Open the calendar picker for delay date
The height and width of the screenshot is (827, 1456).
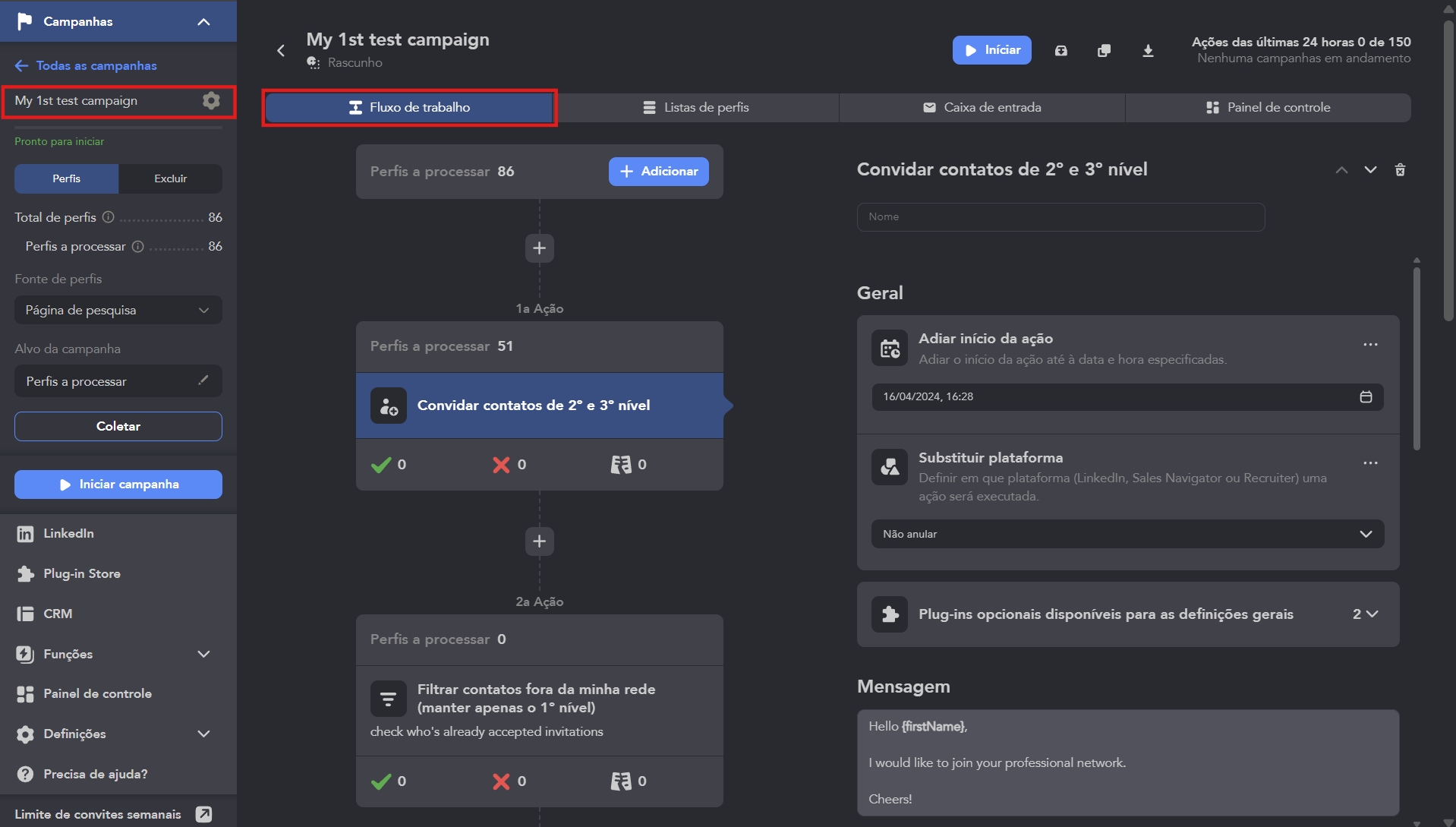(x=1366, y=396)
